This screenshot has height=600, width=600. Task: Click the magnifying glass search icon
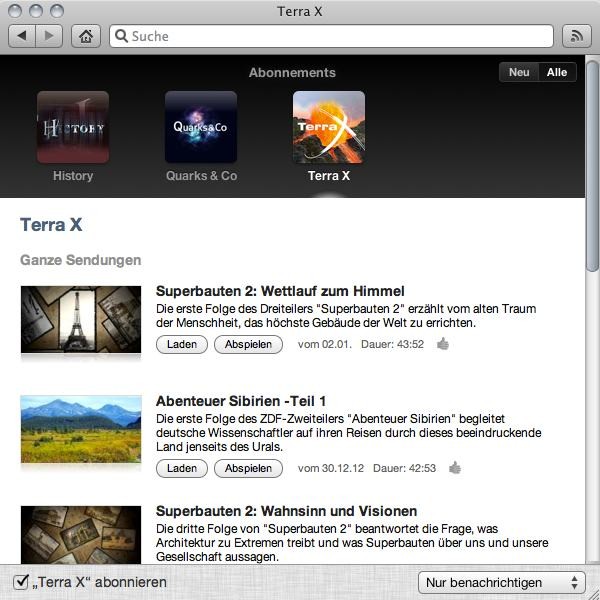point(121,36)
